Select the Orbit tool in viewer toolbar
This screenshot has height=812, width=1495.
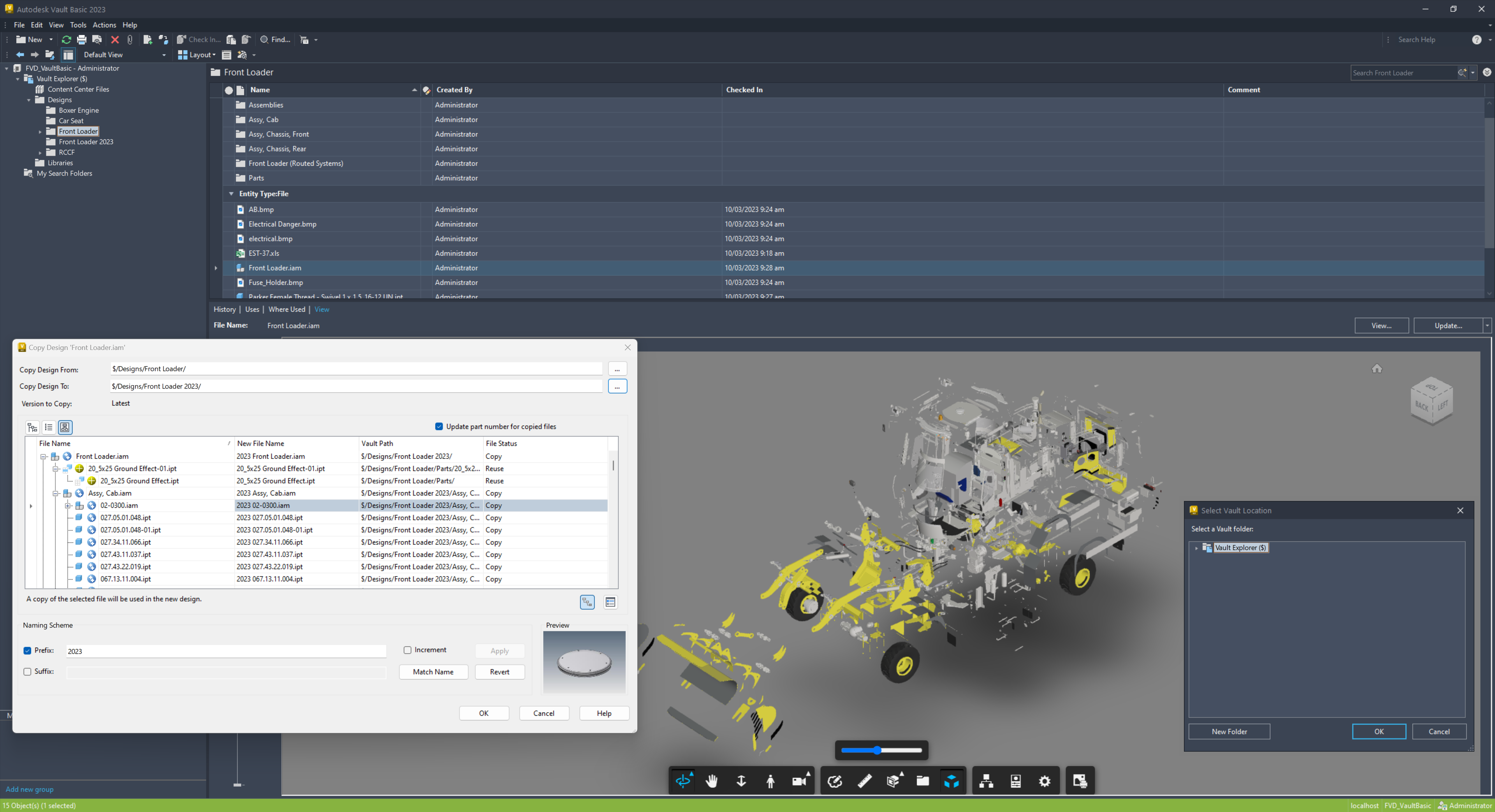[683, 780]
